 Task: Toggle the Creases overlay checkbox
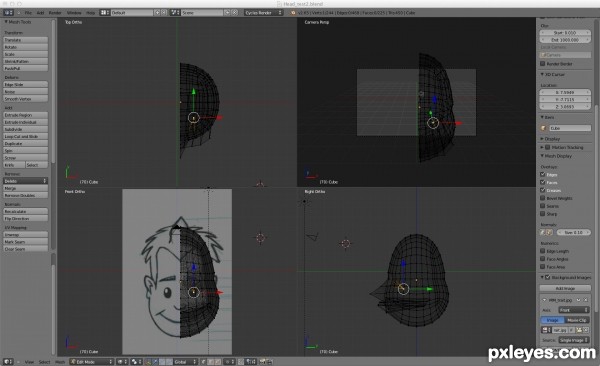click(x=543, y=190)
